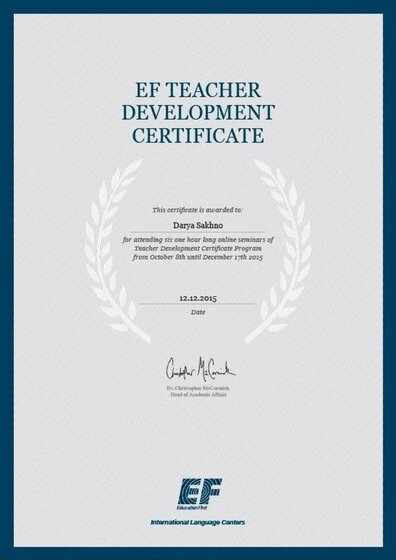This screenshot has width=396, height=560.
Task: Click the date value '12.12.2015'
Action: pyautogui.click(x=198, y=299)
